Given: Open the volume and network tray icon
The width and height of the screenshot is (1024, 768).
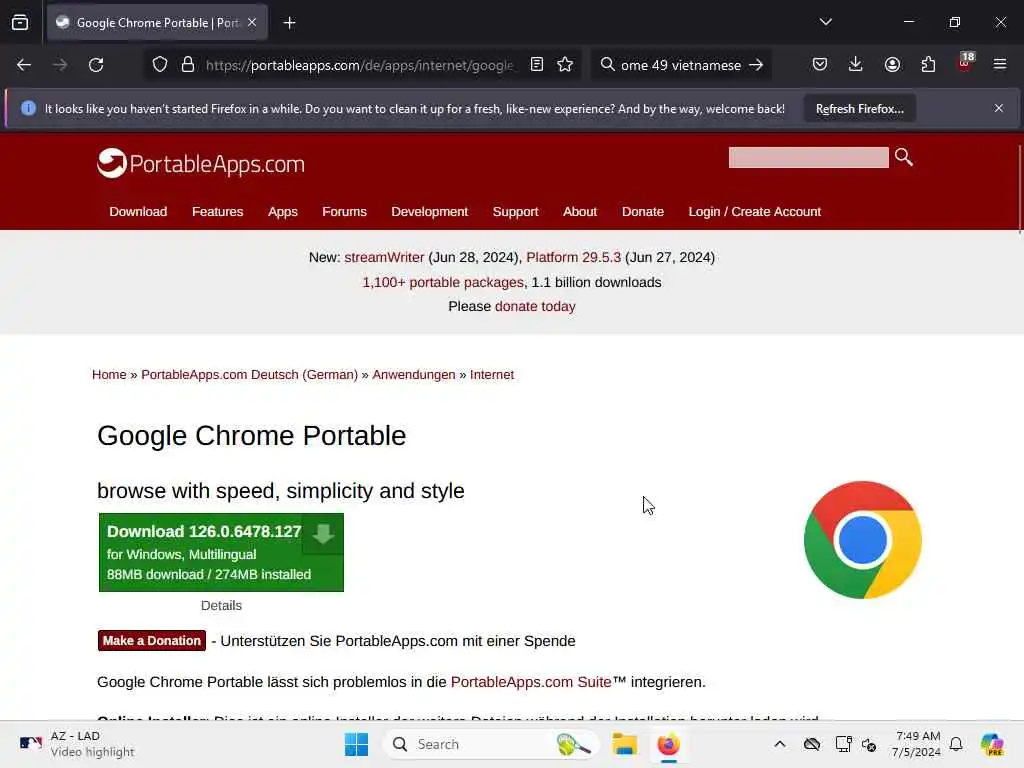Looking at the screenshot, I should pos(869,744).
